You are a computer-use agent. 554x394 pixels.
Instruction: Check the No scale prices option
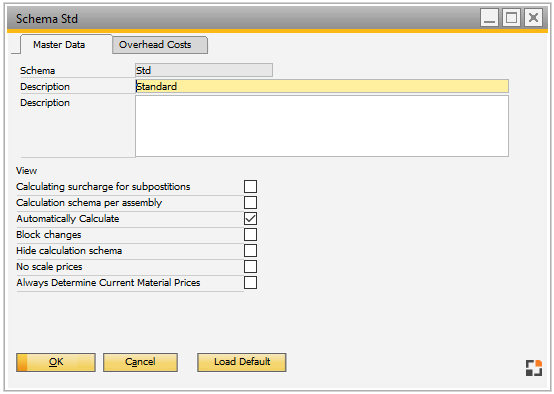pyautogui.click(x=250, y=266)
